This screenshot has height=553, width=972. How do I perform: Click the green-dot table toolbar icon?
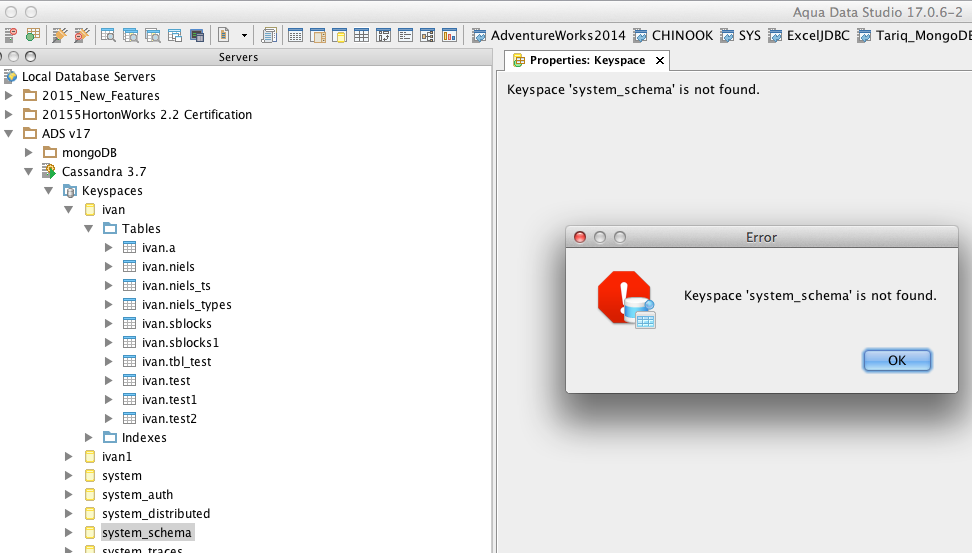pyautogui.click(x=33, y=35)
